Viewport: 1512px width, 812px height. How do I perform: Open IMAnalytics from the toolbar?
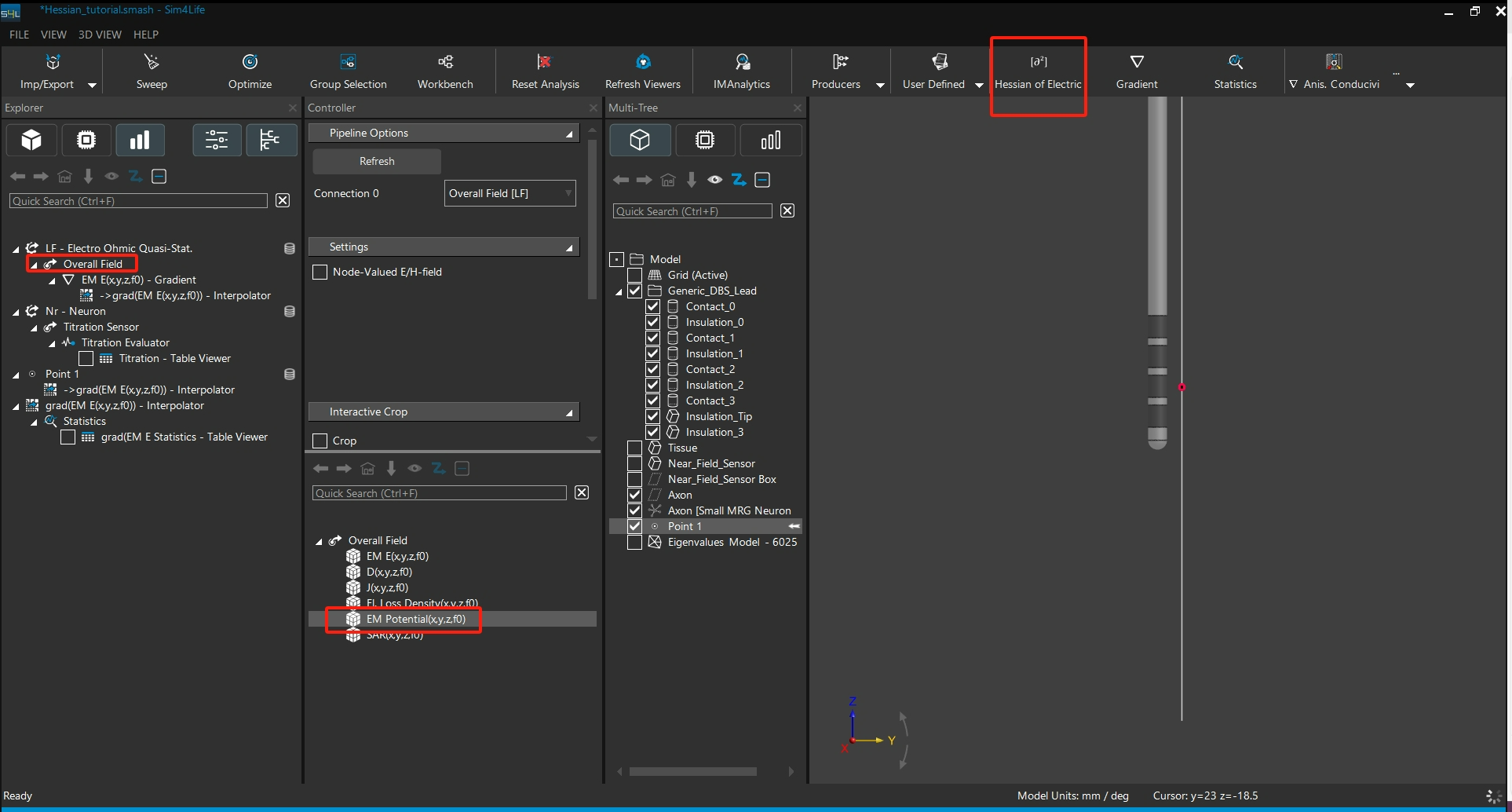point(741,63)
